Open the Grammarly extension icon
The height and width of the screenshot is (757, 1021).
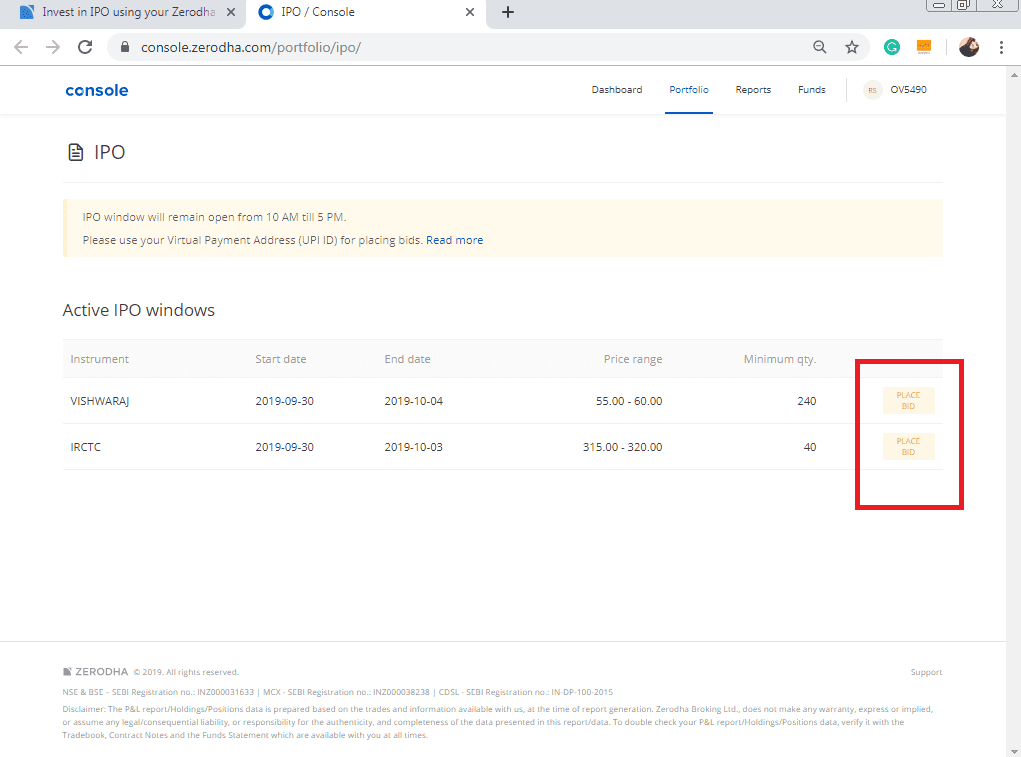[891, 47]
